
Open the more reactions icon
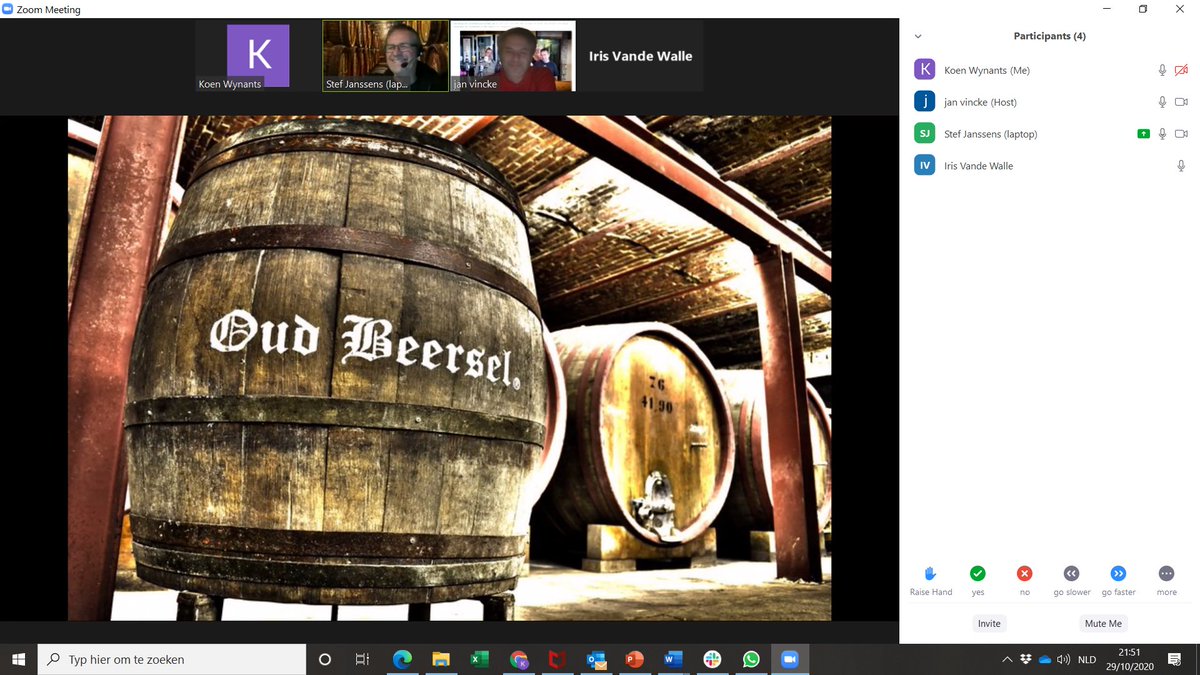pos(1166,573)
